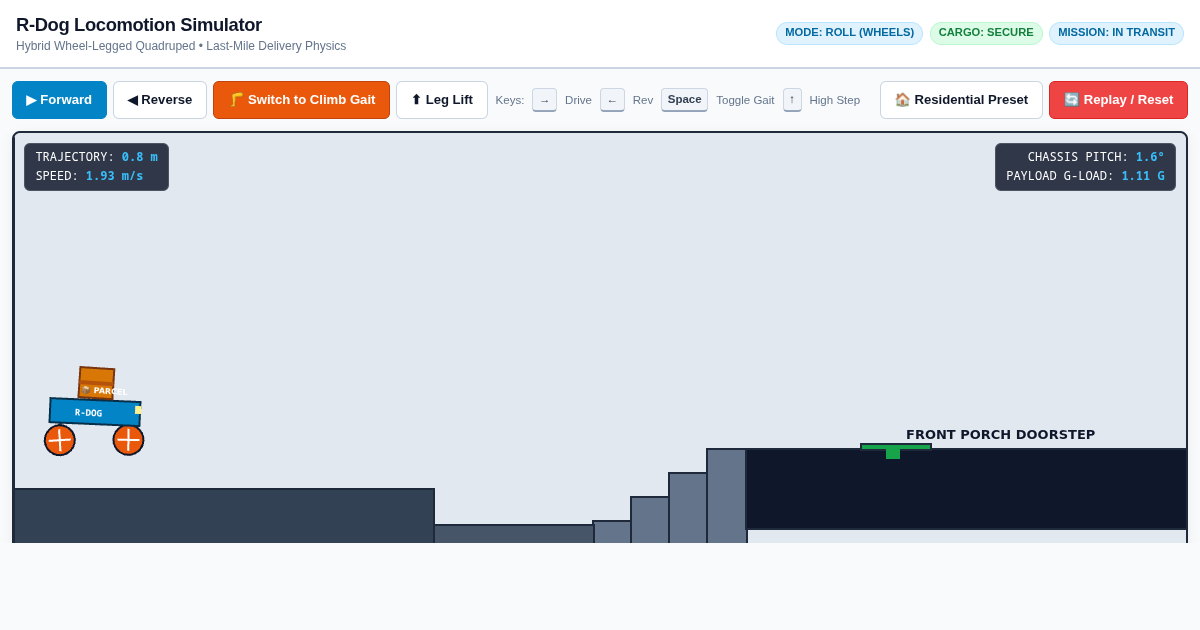Switch to Climb Gait mode
Screen dimensions: 1200x630
pyautogui.click(x=301, y=100)
